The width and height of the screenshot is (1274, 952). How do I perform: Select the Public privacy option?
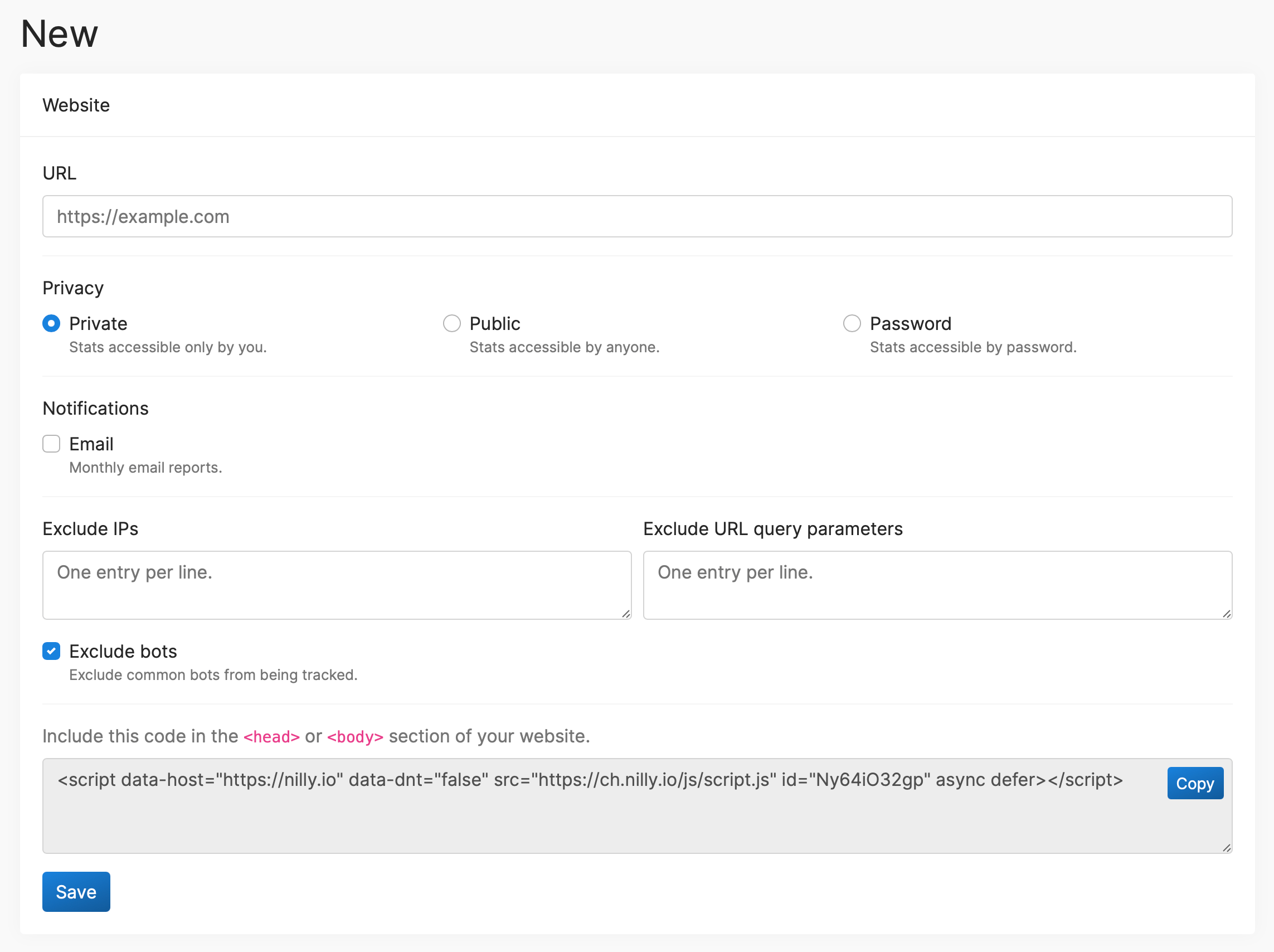tap(452, 322)
